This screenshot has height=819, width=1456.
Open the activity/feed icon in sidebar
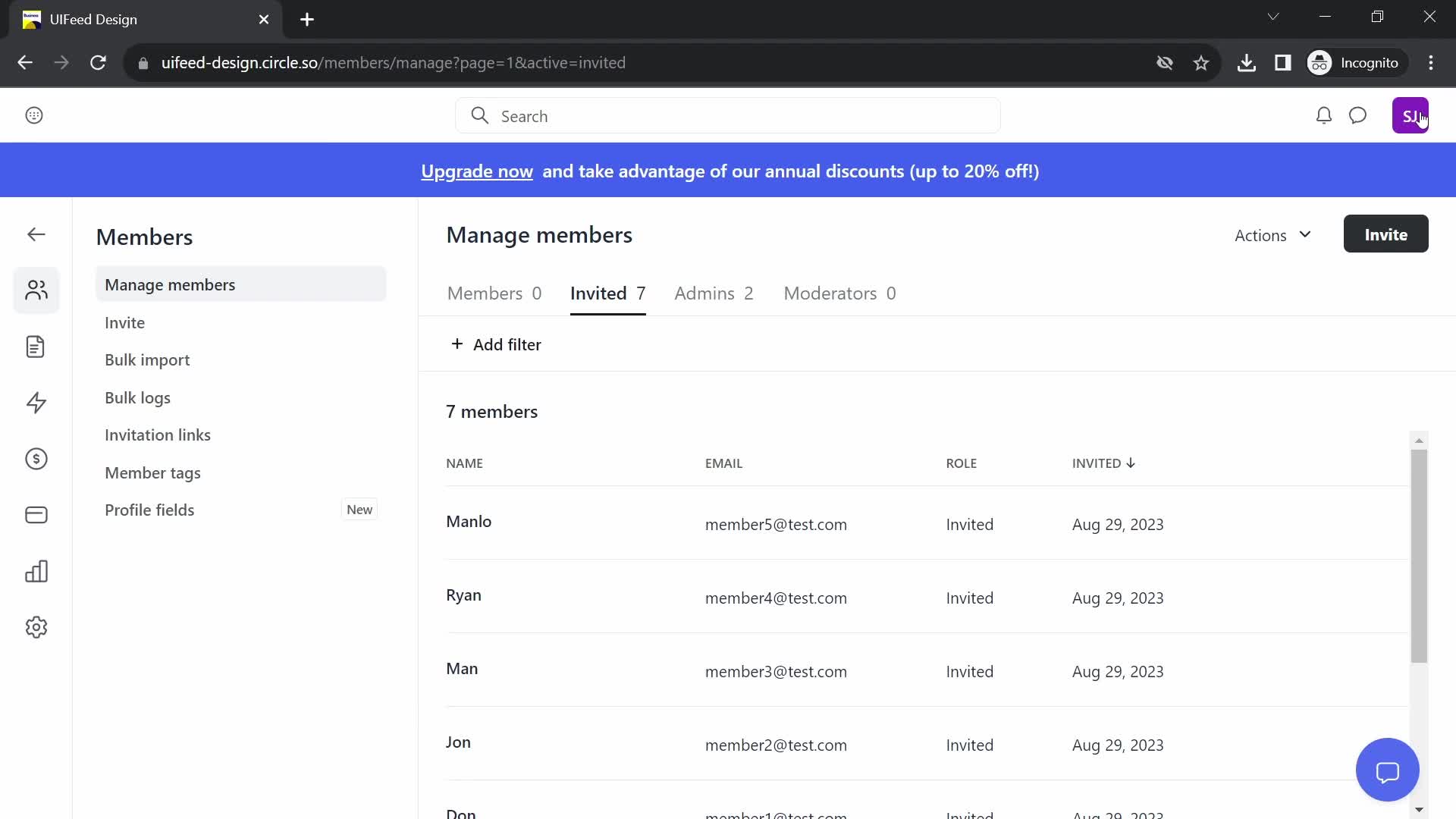click(36, 403)
